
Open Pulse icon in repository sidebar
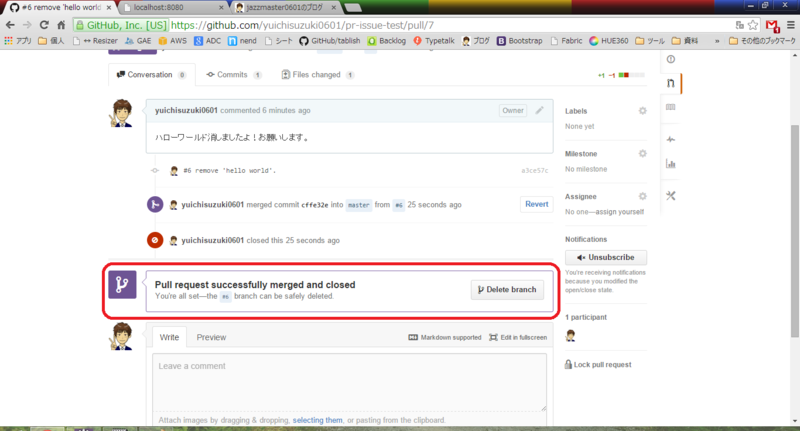(x=671, y=139)
